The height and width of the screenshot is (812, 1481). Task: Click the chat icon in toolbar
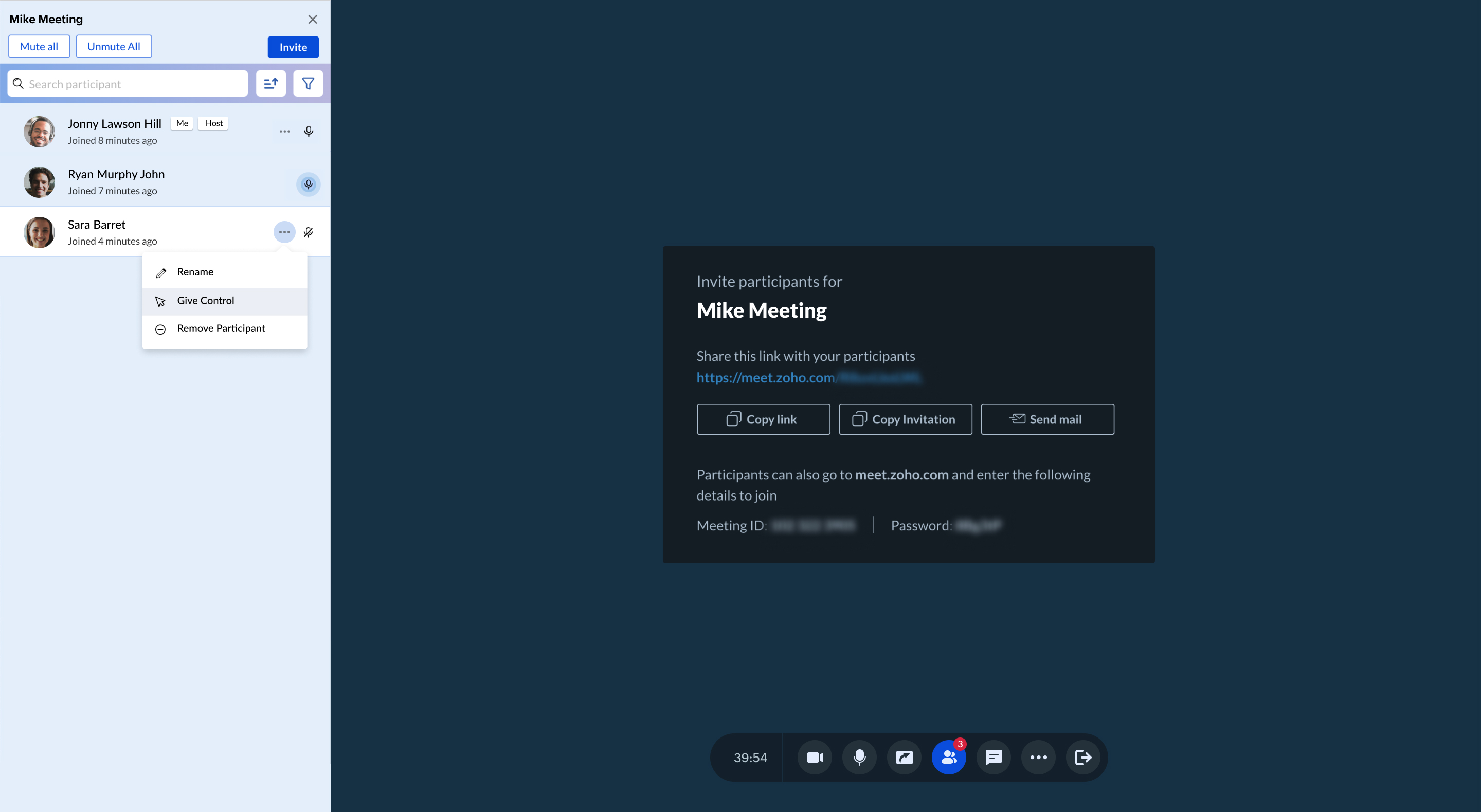(994, 757)
